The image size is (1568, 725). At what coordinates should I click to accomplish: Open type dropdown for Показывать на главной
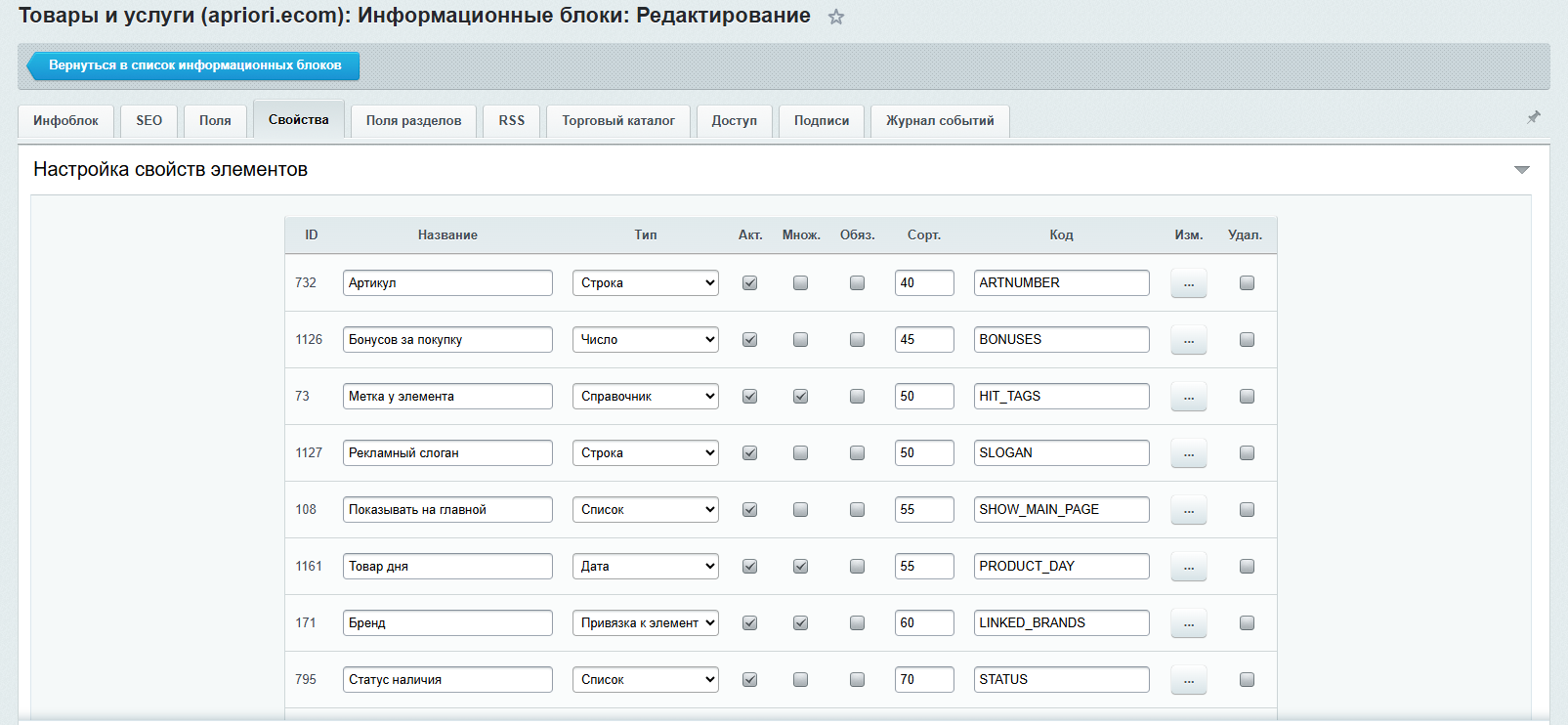pyautogui.click(x=646, y=509)
